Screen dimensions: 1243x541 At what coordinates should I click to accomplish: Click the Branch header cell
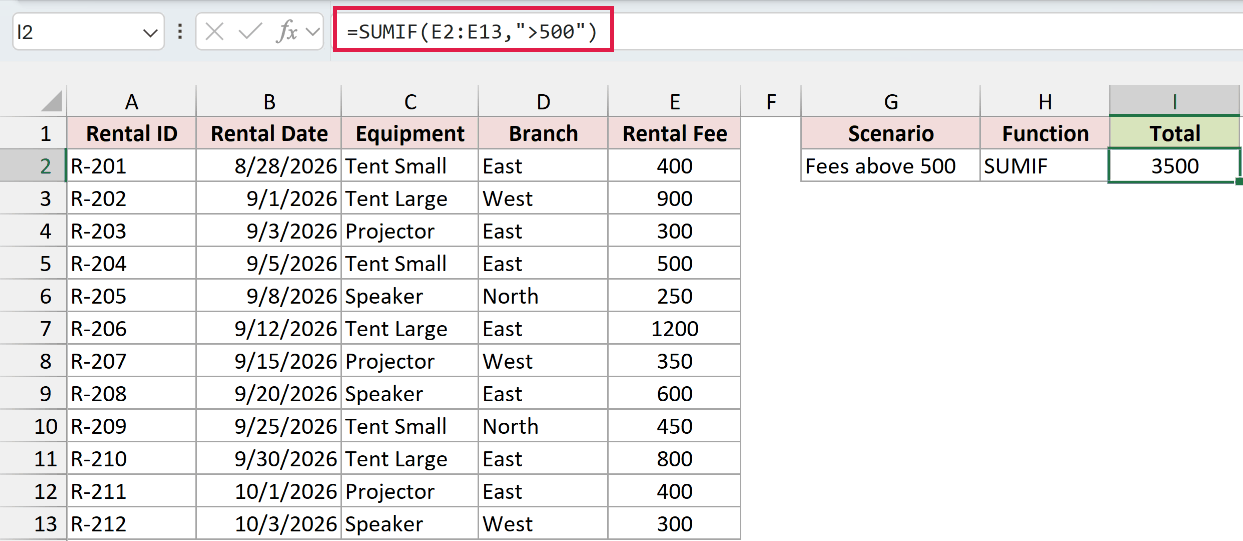point(543,133)
